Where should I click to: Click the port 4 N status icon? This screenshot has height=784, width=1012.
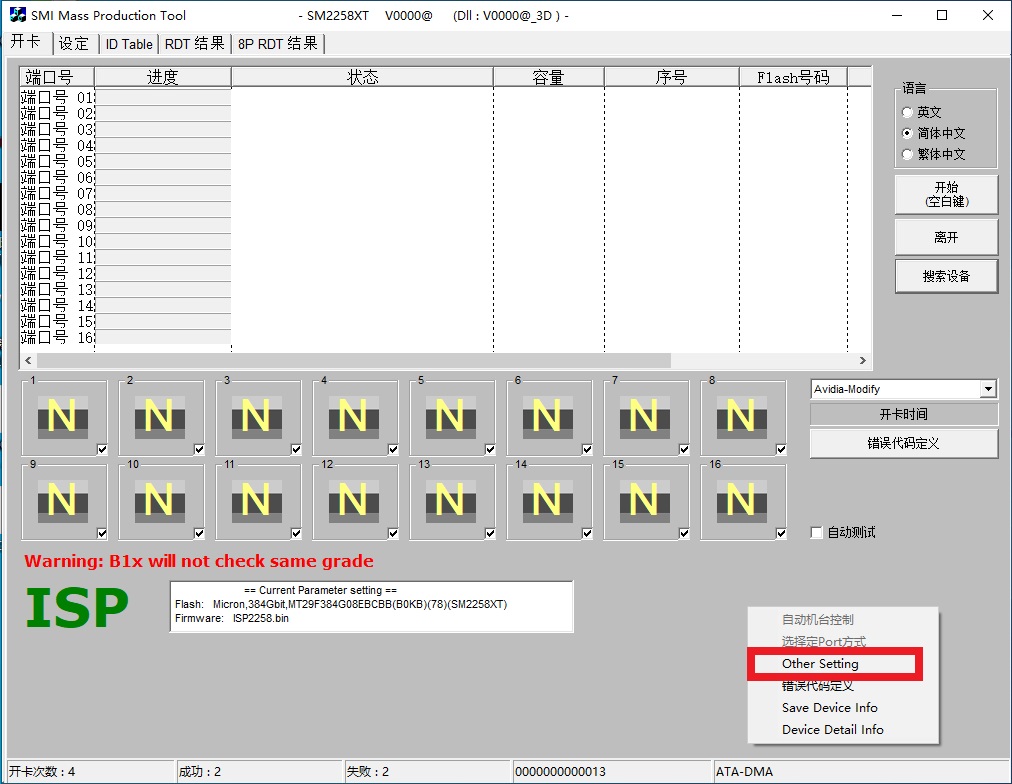point(353,416)
